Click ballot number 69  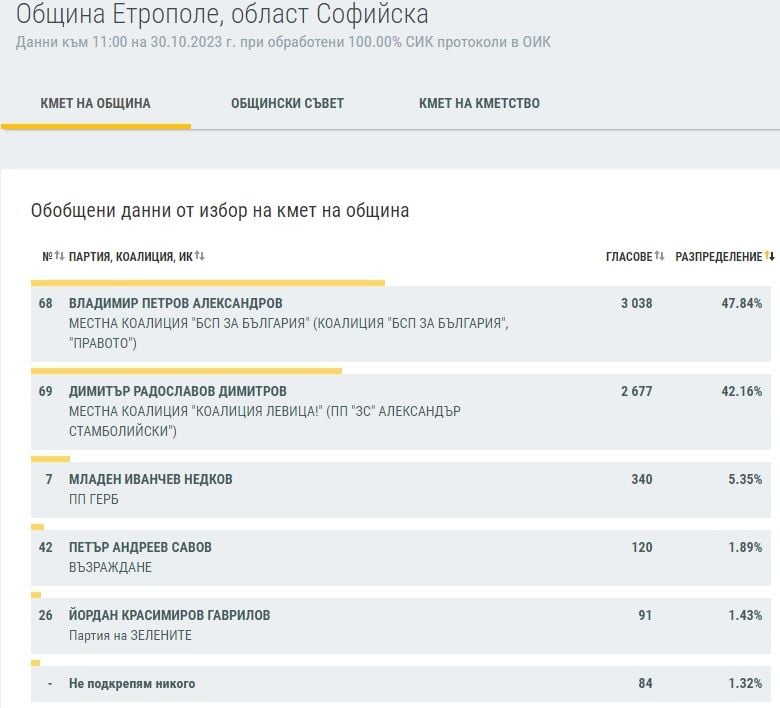(x=45, y=391)
